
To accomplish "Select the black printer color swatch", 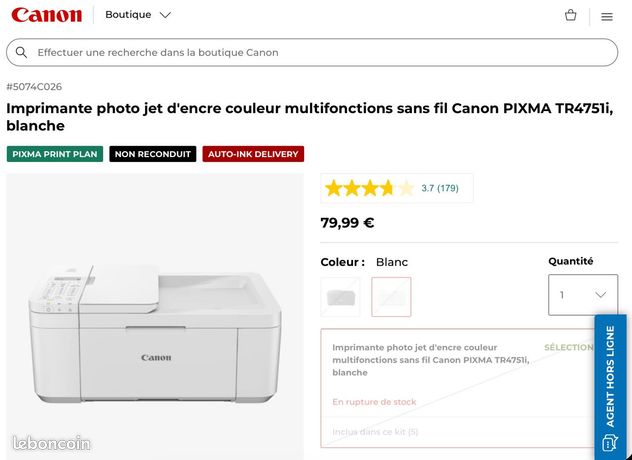I will (341, 297).
